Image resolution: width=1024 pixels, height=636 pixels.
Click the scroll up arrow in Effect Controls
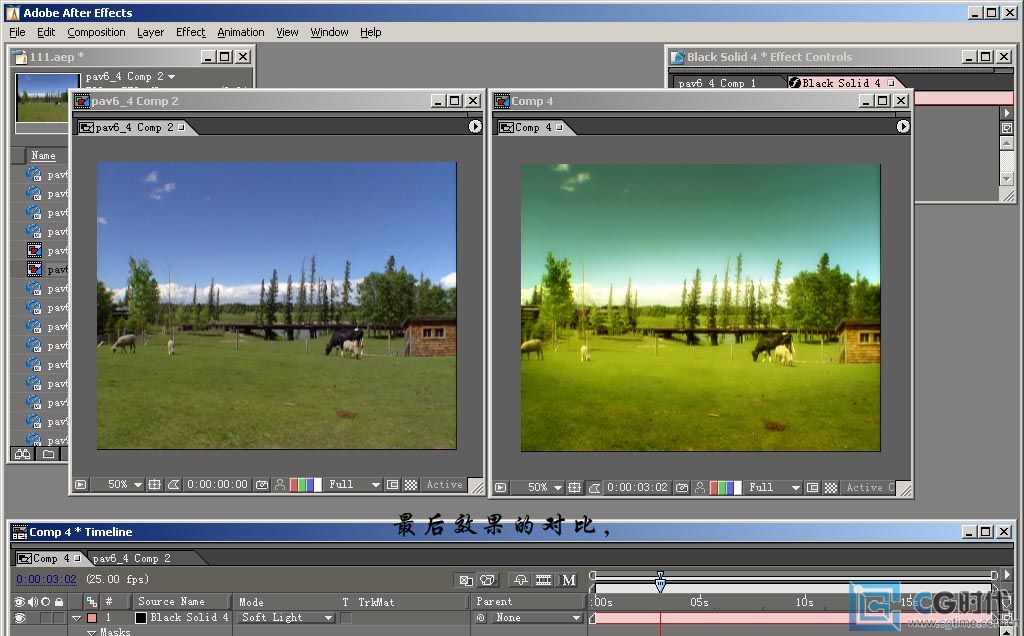(x=1006, y=143)
